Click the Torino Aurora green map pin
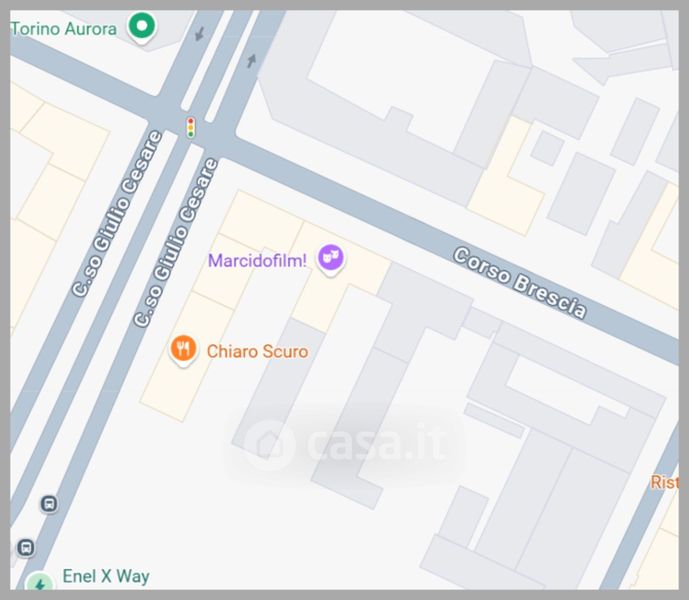This screenshot has width=689, height=600. [141, 27]
